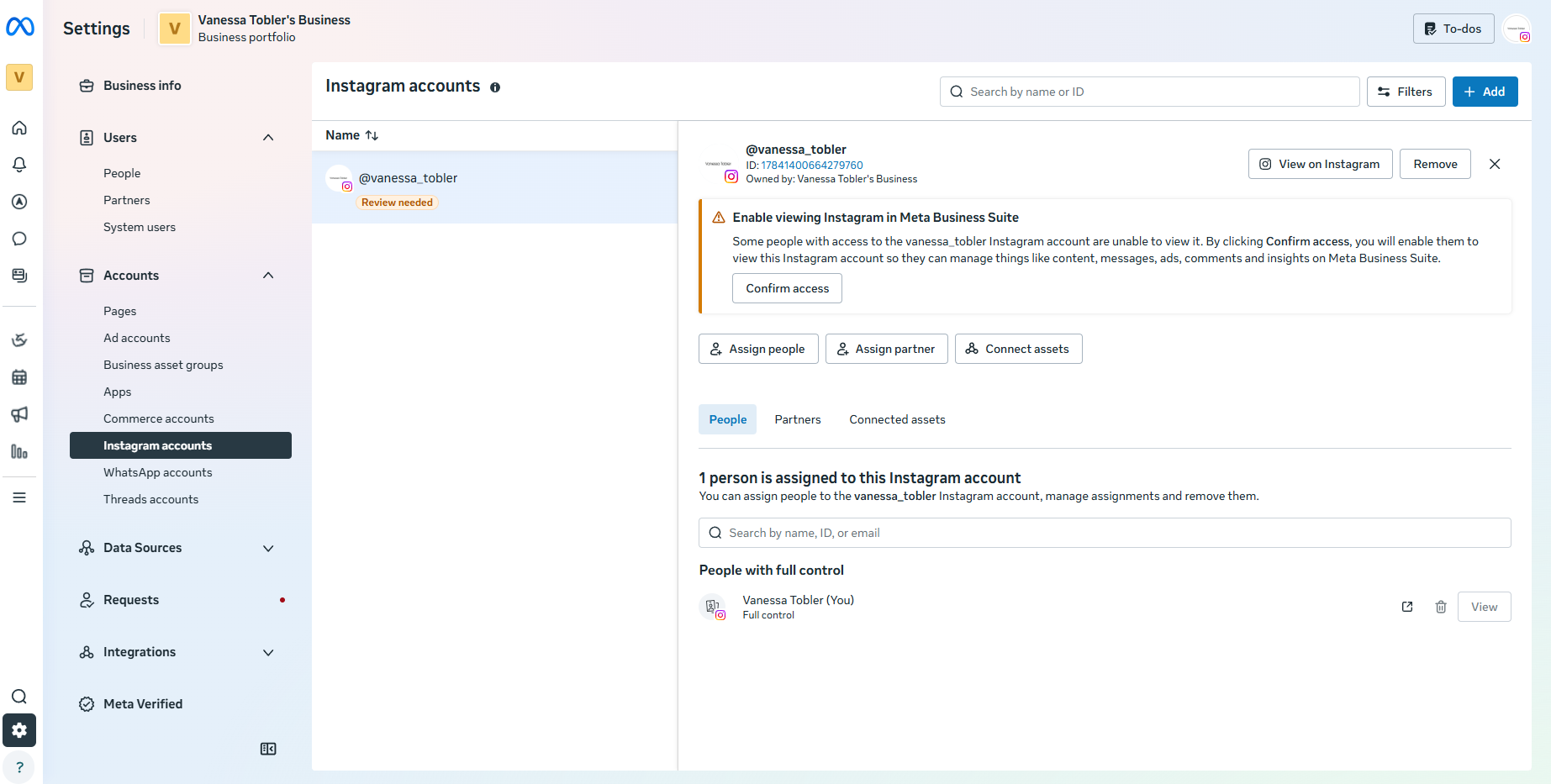Click Assign partner button
Screen dimensions: 1551x784
(886, 349)
